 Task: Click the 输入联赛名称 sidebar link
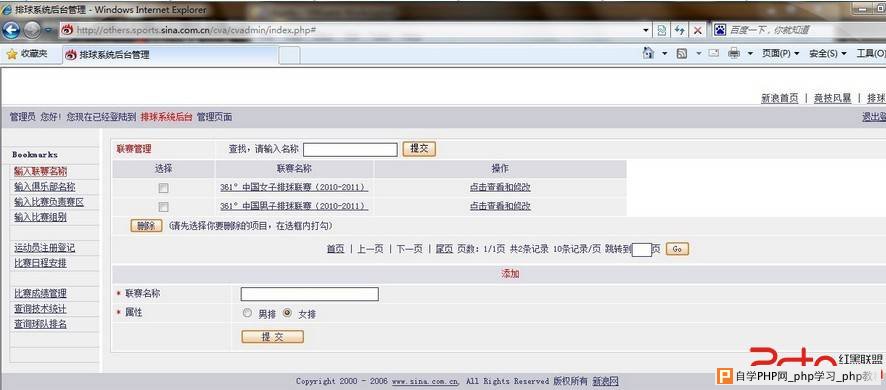(41, 171)
